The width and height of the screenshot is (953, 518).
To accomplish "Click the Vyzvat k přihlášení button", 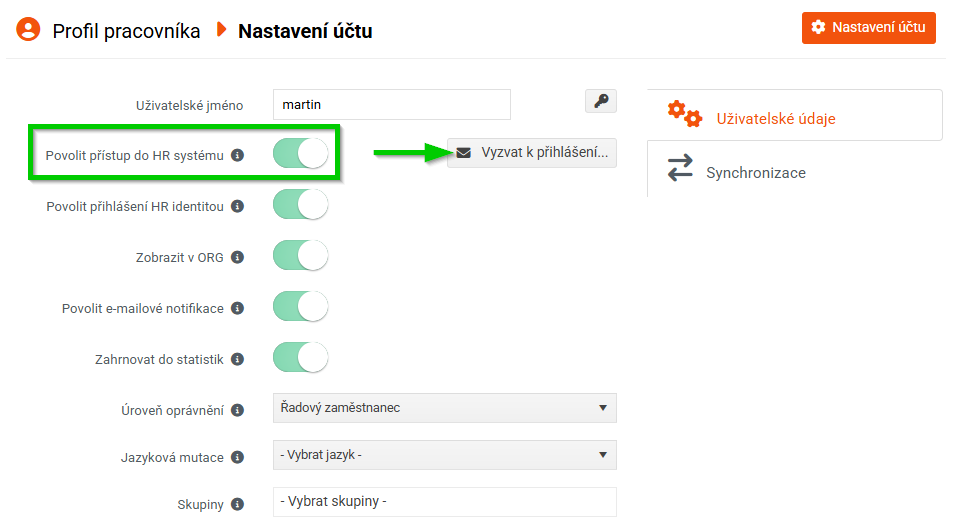I will 532,153.
